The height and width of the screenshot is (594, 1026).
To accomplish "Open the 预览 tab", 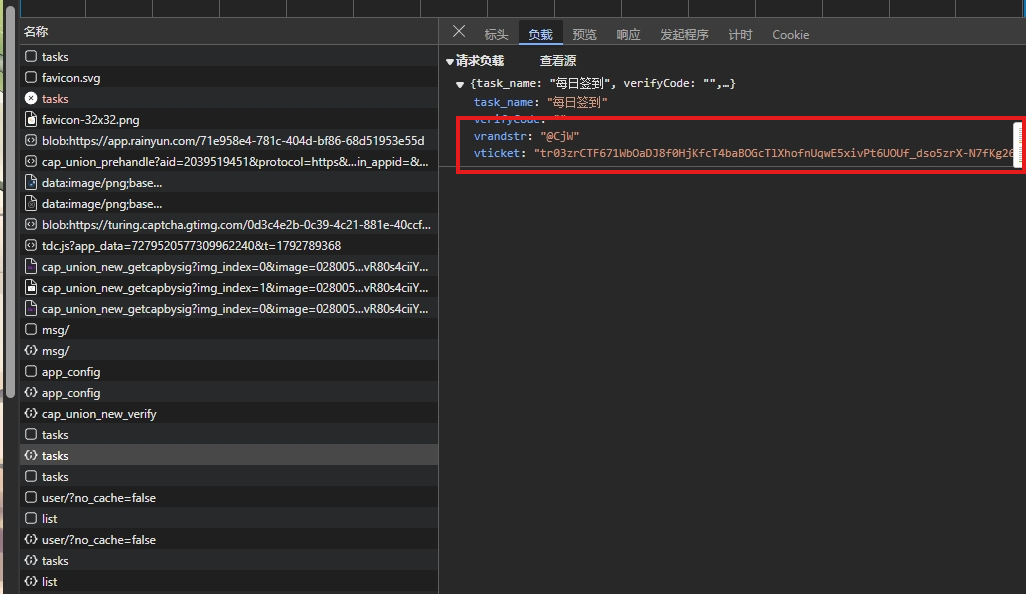I will pyautogui.click(x=584, y=35).
